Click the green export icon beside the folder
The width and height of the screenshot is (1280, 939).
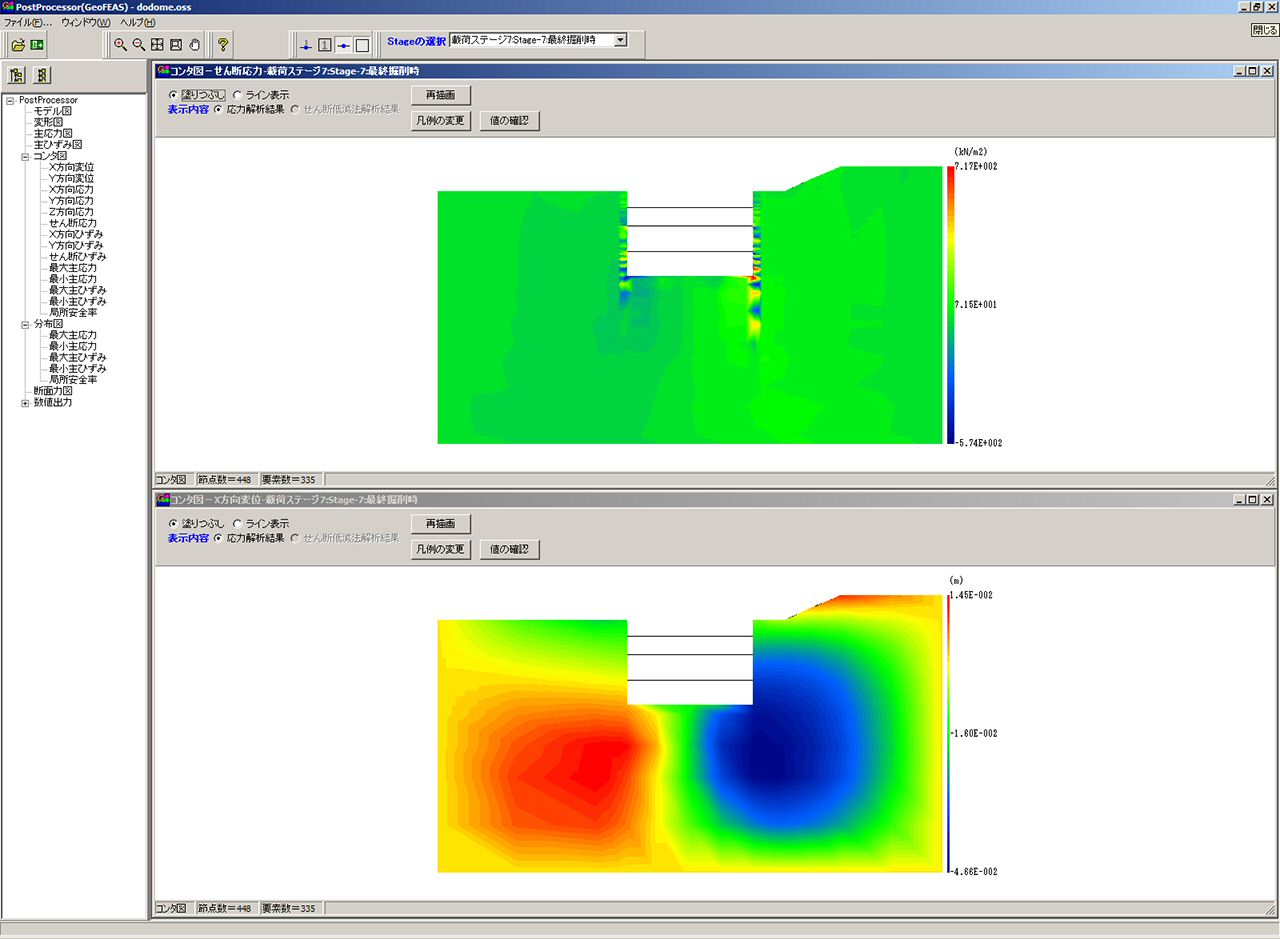(x=37, y=45)
